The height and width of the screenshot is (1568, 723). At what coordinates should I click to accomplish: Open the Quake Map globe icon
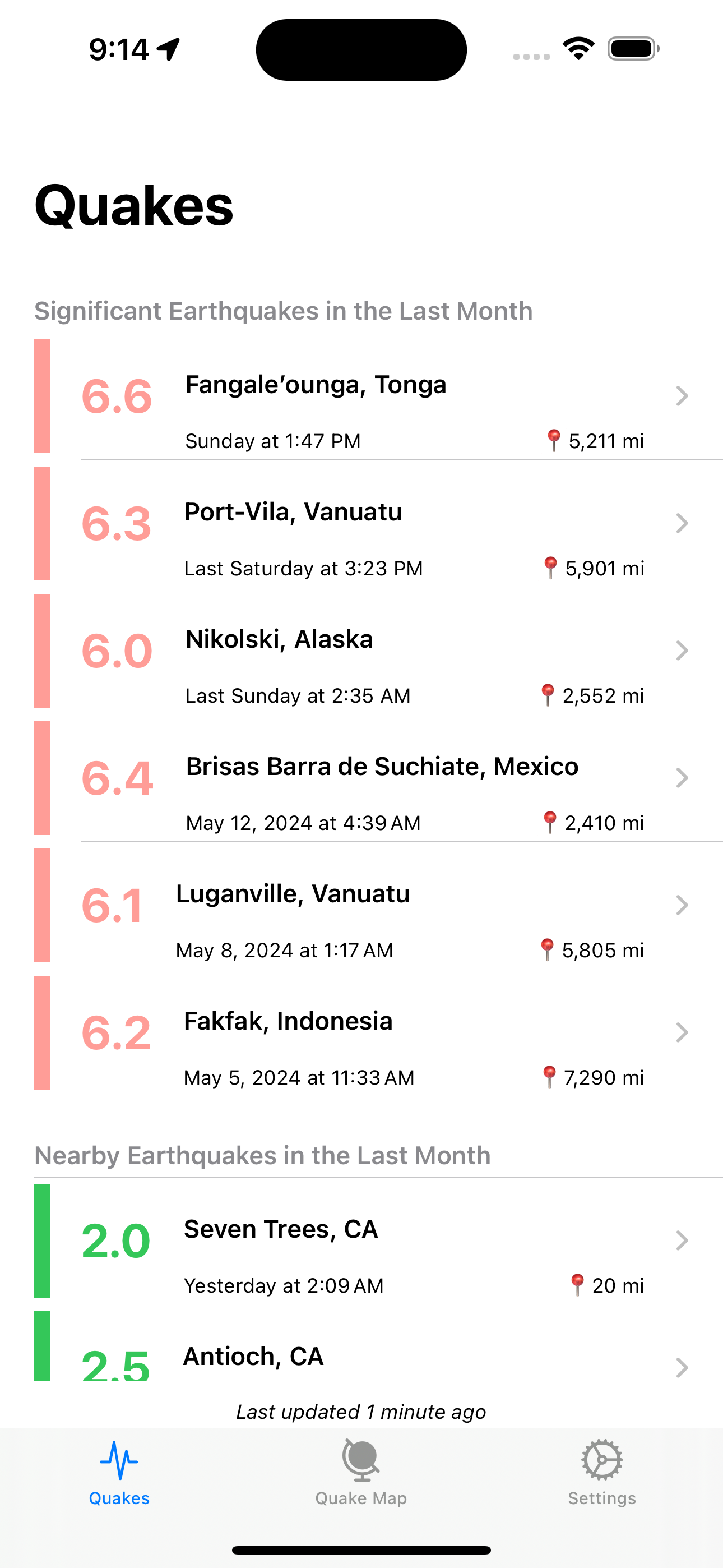coord(361,1460)
